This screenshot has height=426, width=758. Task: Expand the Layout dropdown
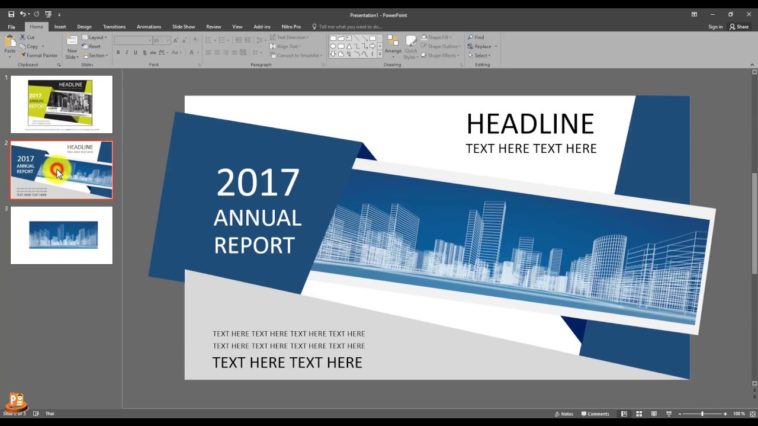96,37
